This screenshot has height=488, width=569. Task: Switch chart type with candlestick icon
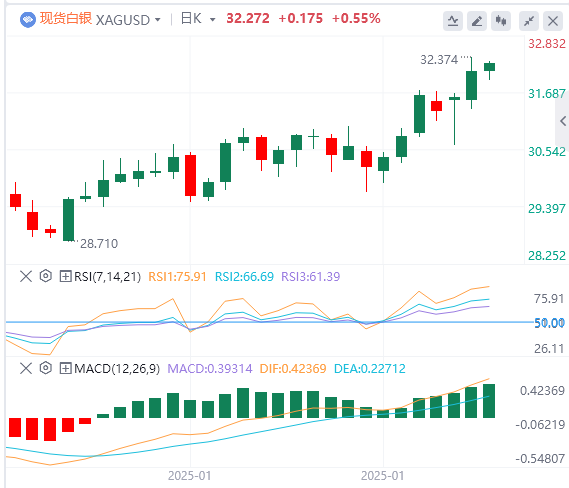(x=501, y=21)
